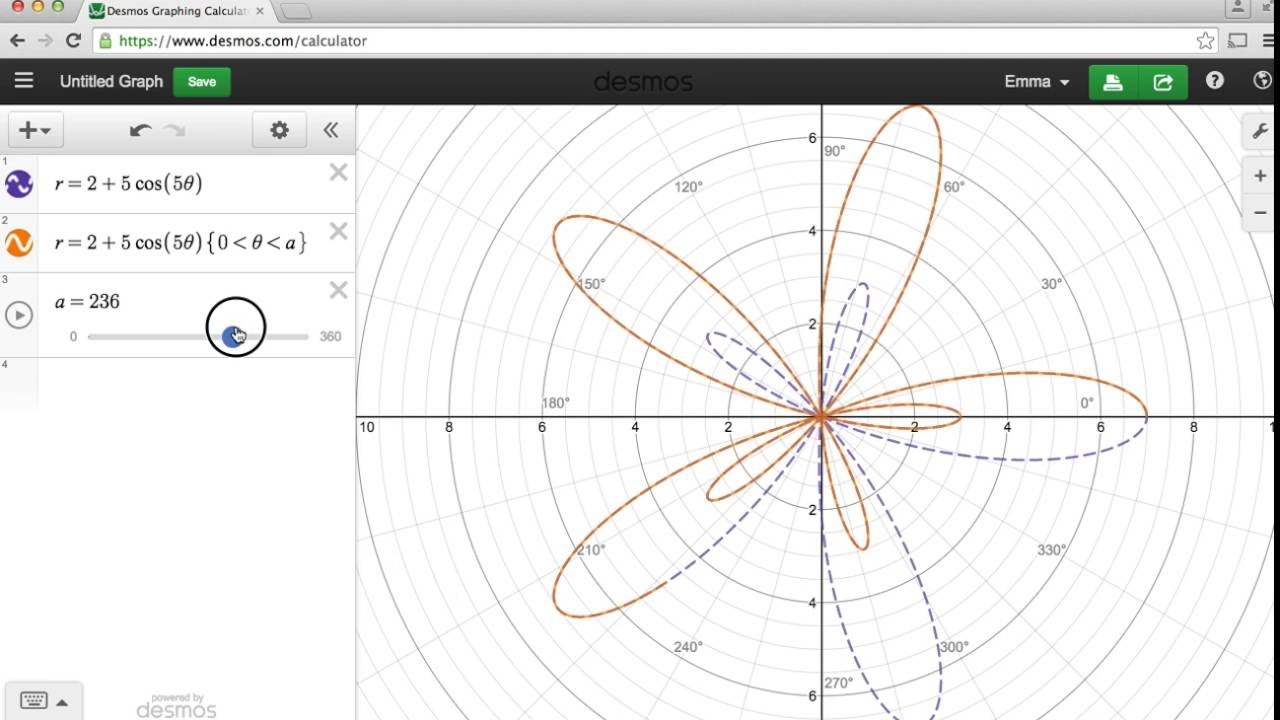Open the Chrome cast icon
Image resolution: width=1280 pixels, height=720 pixels.
click(1237, 41)
